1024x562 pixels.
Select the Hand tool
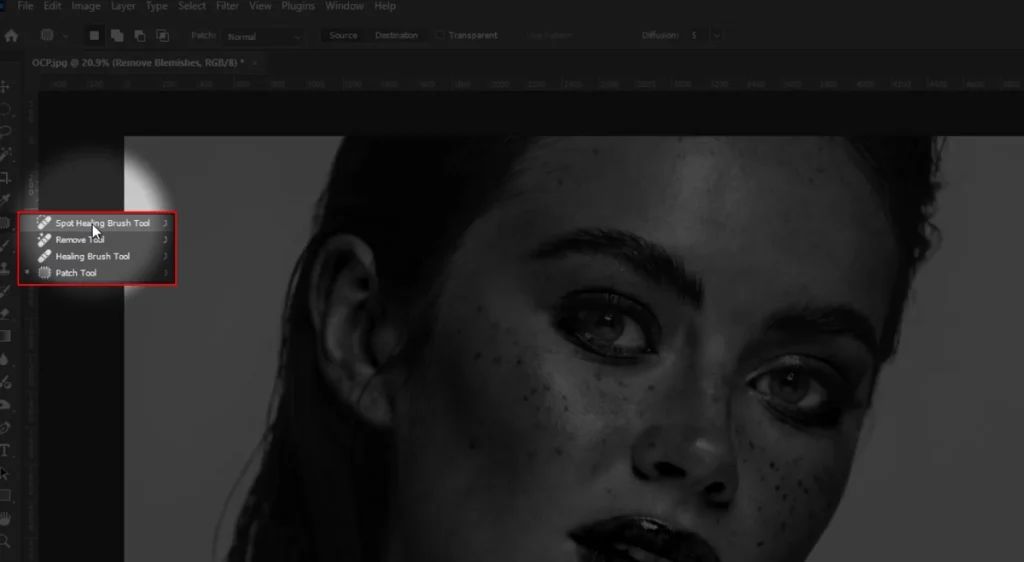pos(5,519)
